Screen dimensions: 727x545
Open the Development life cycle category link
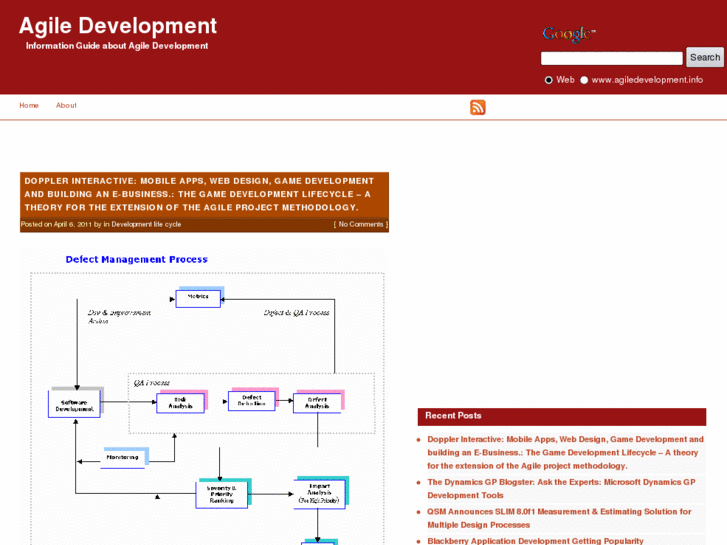[x=146, y=224]
